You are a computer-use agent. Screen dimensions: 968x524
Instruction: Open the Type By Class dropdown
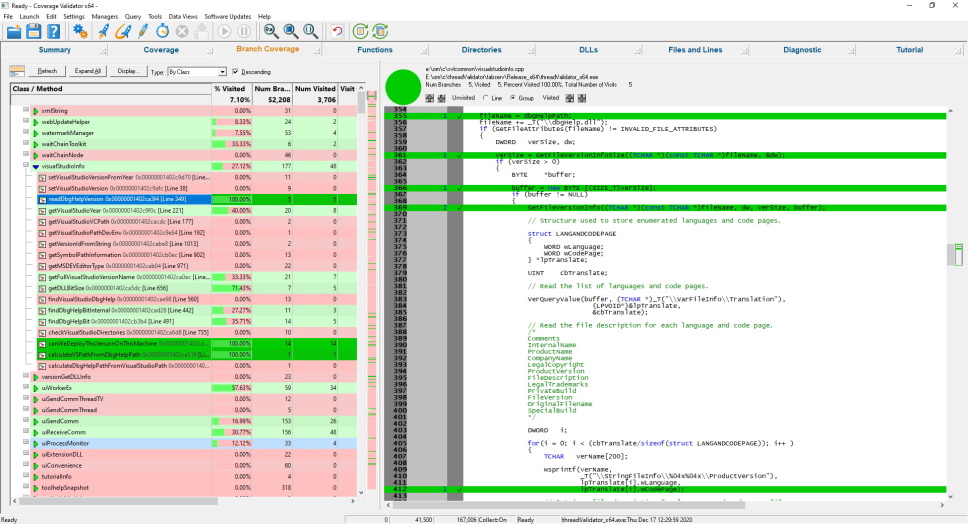(197, 72)
